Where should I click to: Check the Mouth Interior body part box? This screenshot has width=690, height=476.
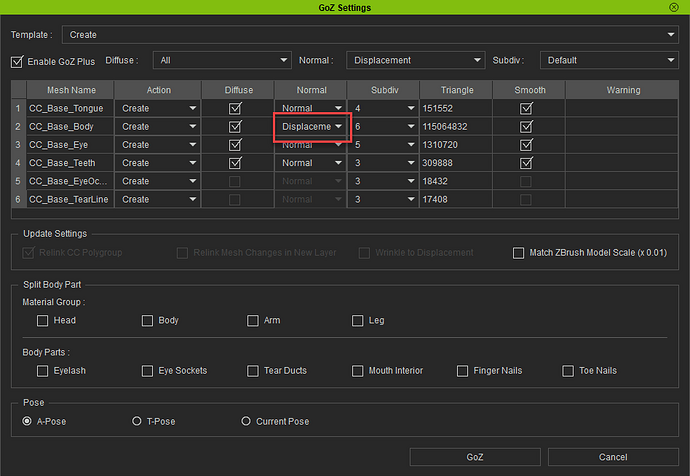click(x=357, y=371)
